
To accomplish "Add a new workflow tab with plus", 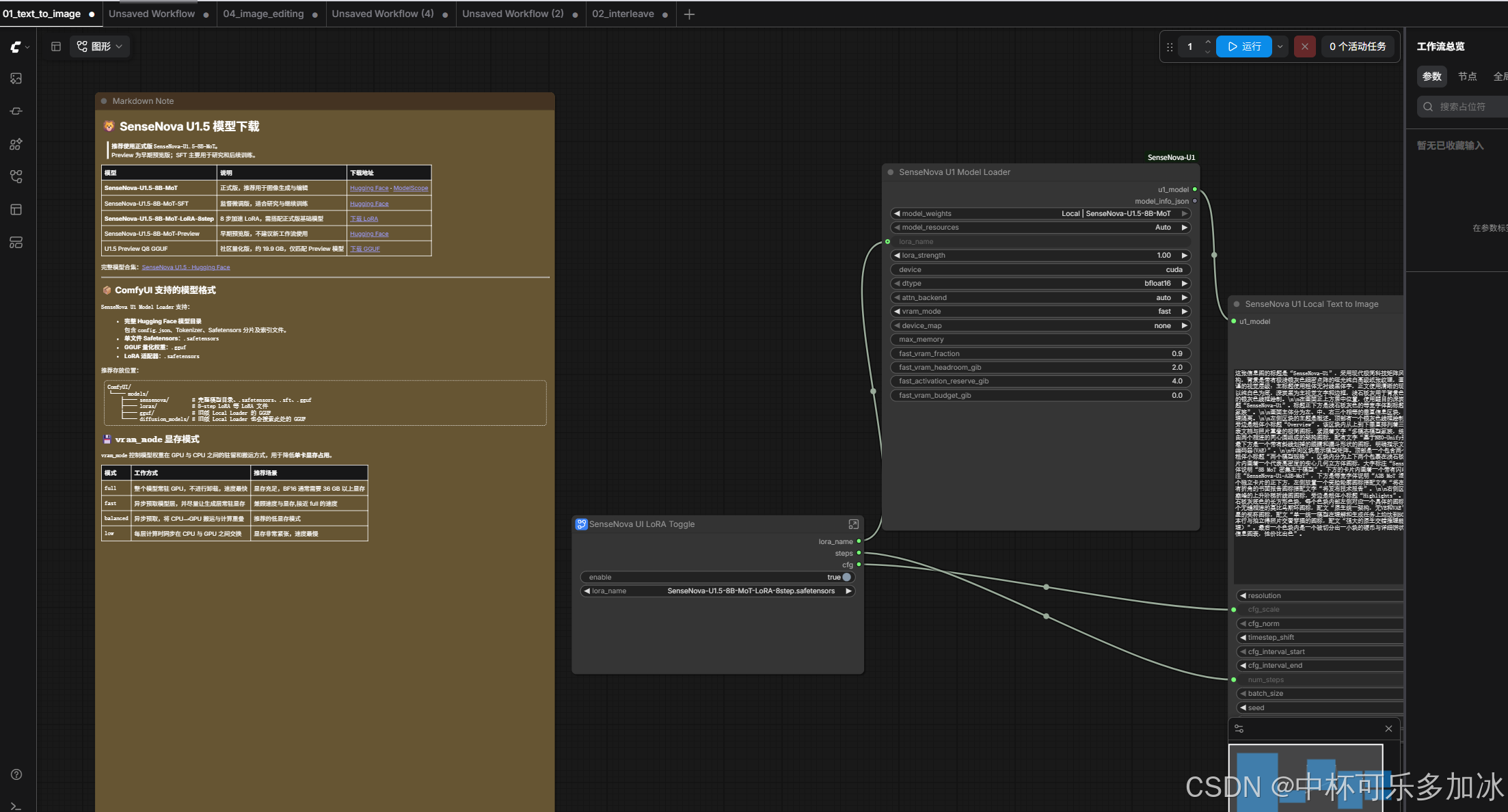I will coord(689,14).
